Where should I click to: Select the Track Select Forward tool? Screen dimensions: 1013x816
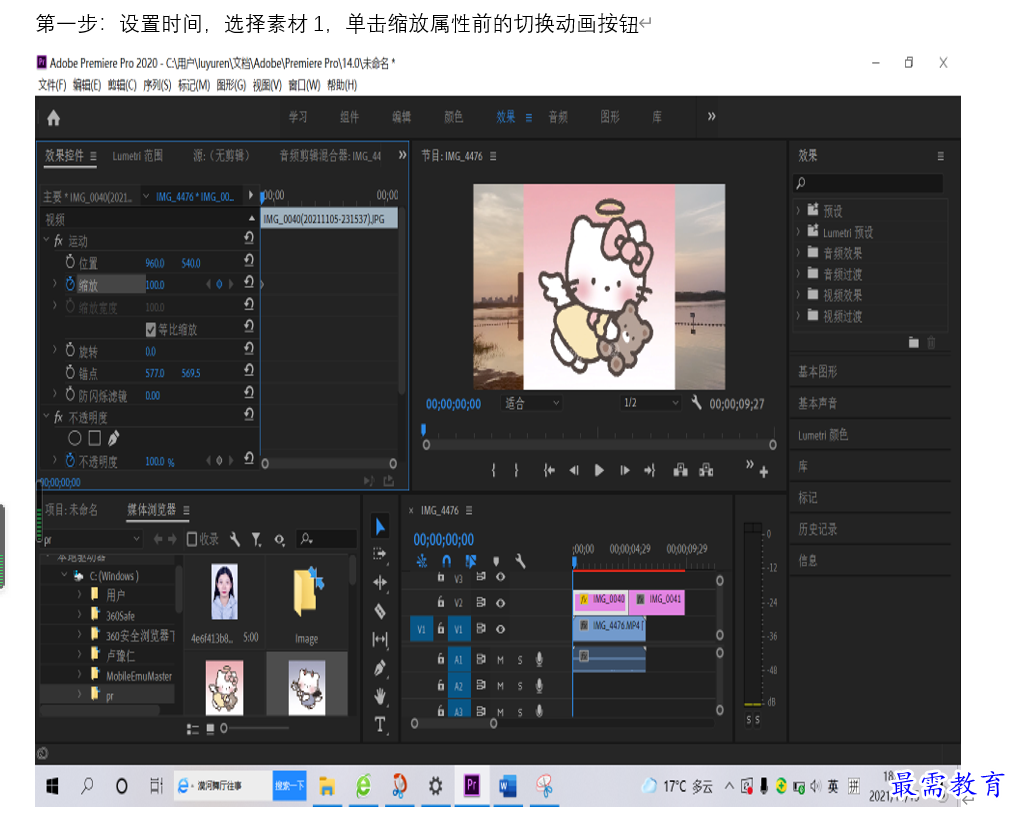pos(380,554)
